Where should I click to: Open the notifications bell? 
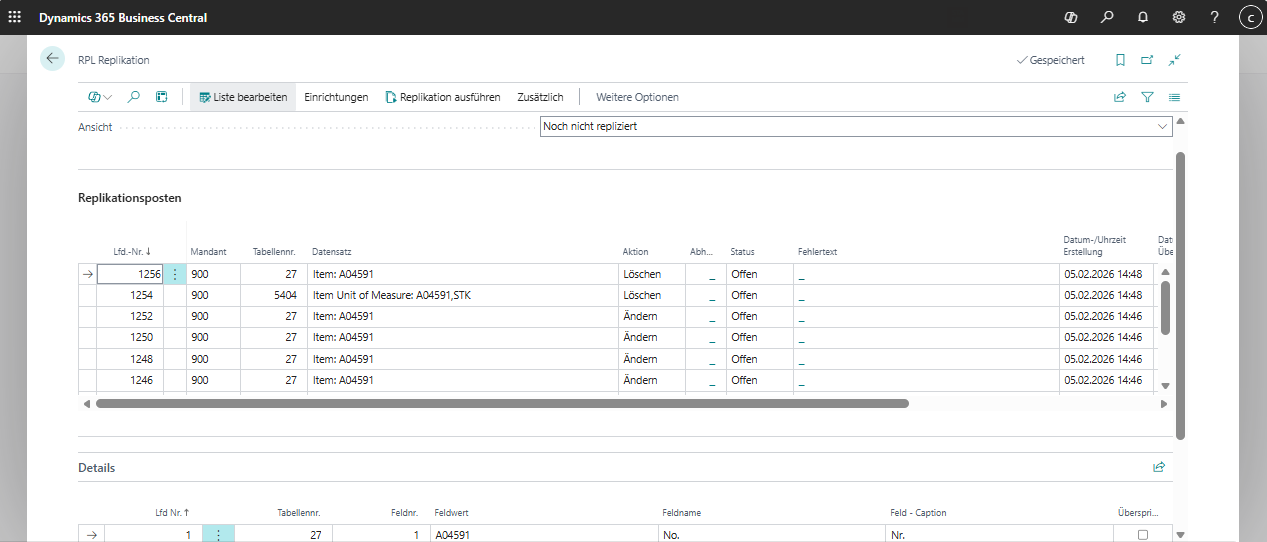point(1142,17)
